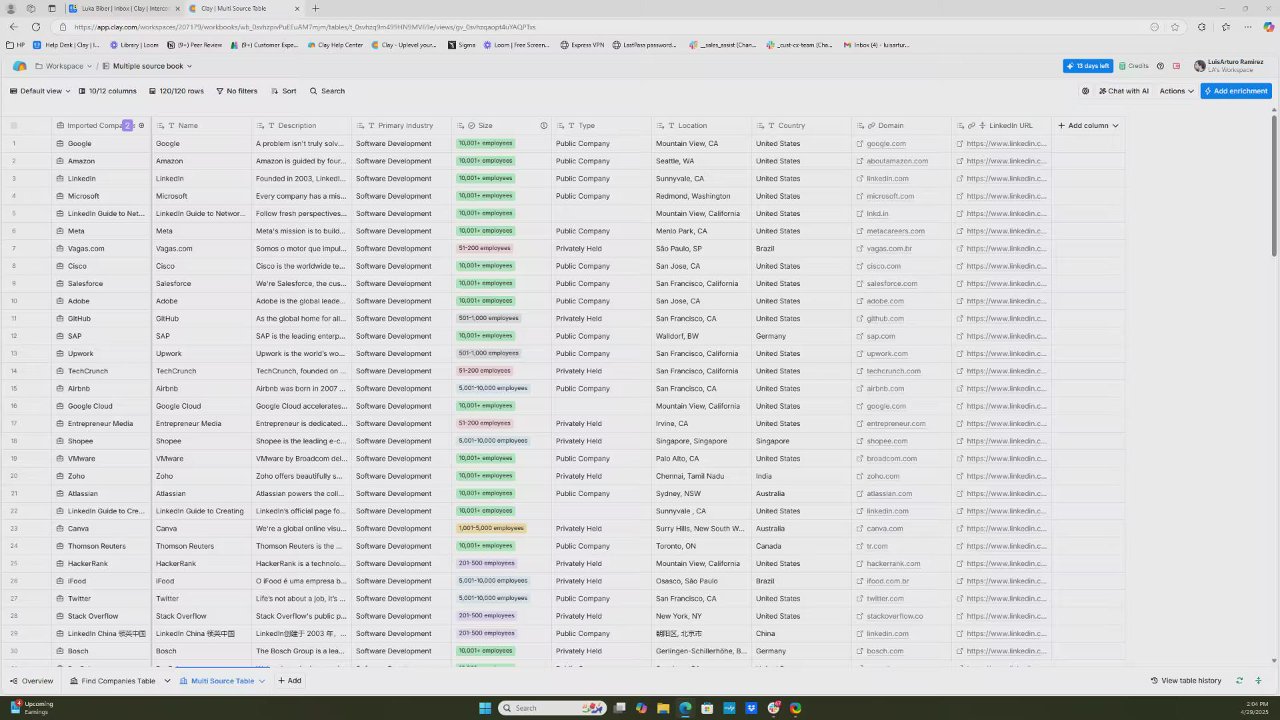1280x720 pixels.
Task: Click the 10,001+ employees tag in Google row
Action: click(x=486, y=144)
